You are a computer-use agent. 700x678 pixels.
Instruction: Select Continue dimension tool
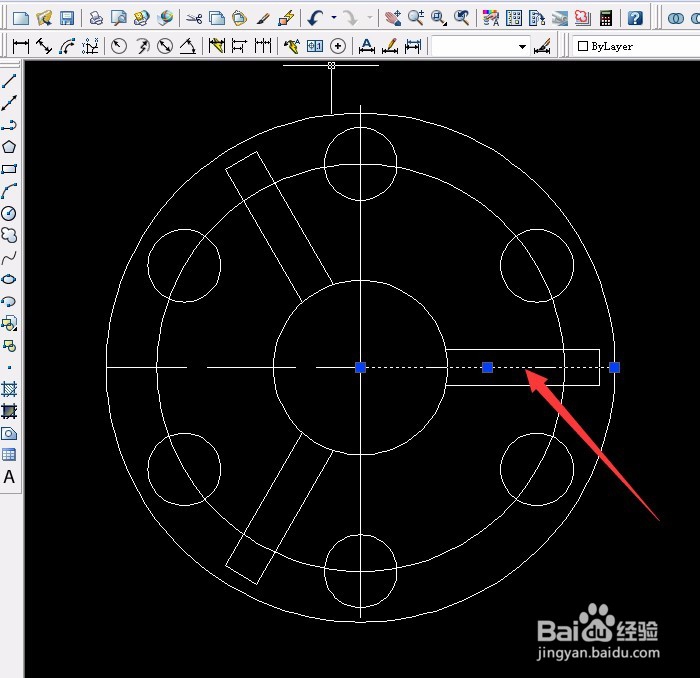[263, 46]
